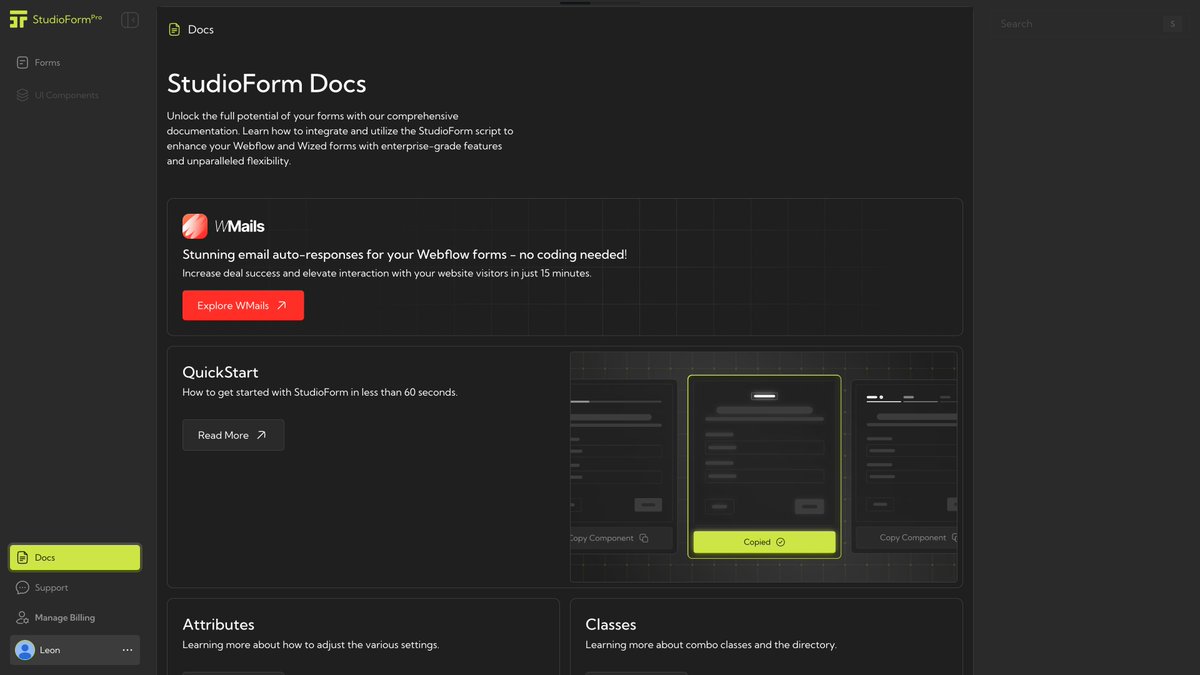Open UI Components in the sidebar

(75, 95)
